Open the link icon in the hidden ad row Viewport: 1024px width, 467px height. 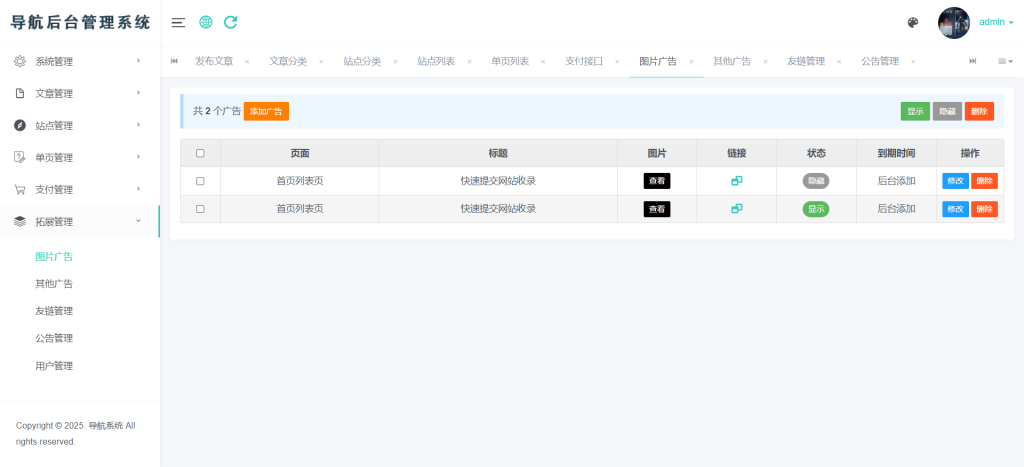[x=737, y=181]
